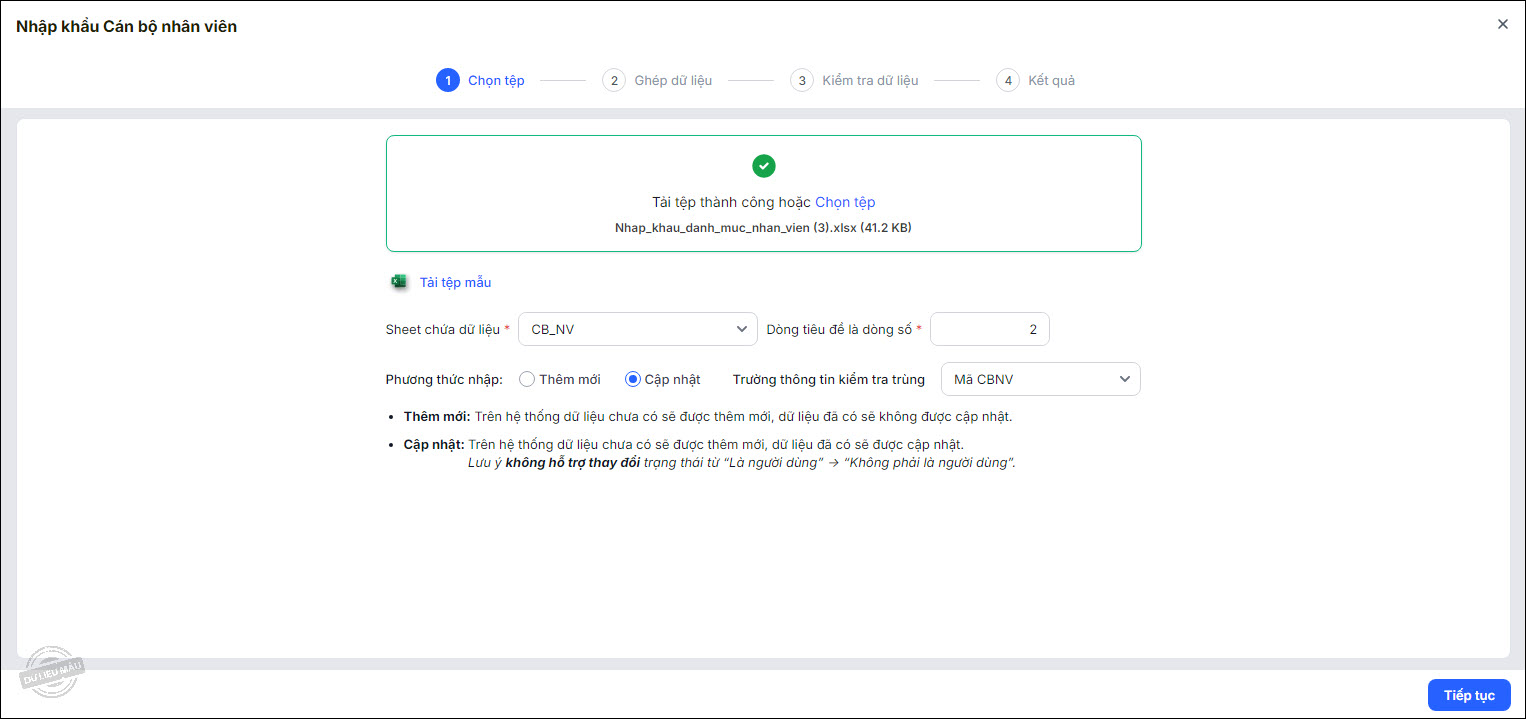Image resolution: width=1526 pixels, height=719 pixels.
Task: Click the Chọn tệp link in upload box
Action: (x=845, y=202)
